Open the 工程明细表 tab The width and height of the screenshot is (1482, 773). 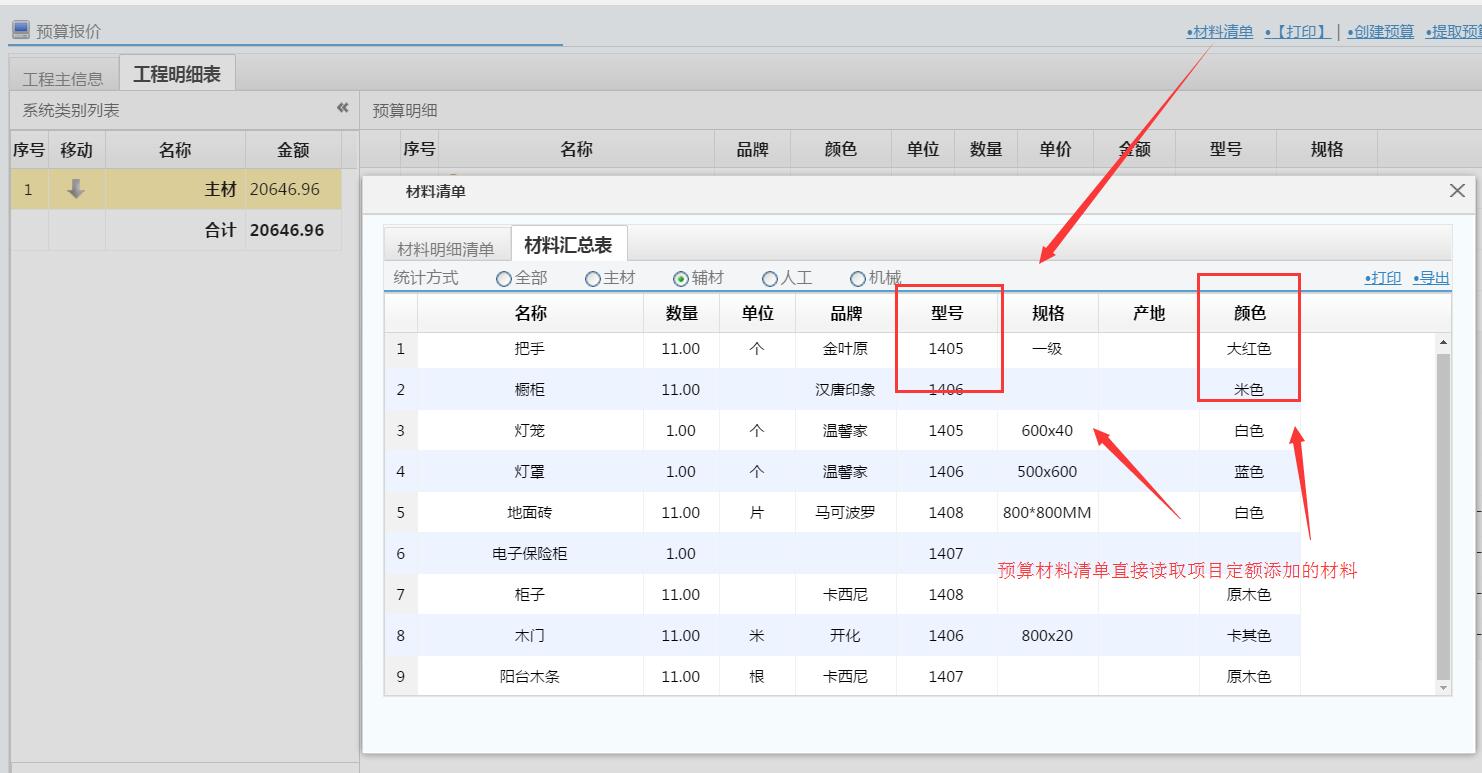click(177, 74)
